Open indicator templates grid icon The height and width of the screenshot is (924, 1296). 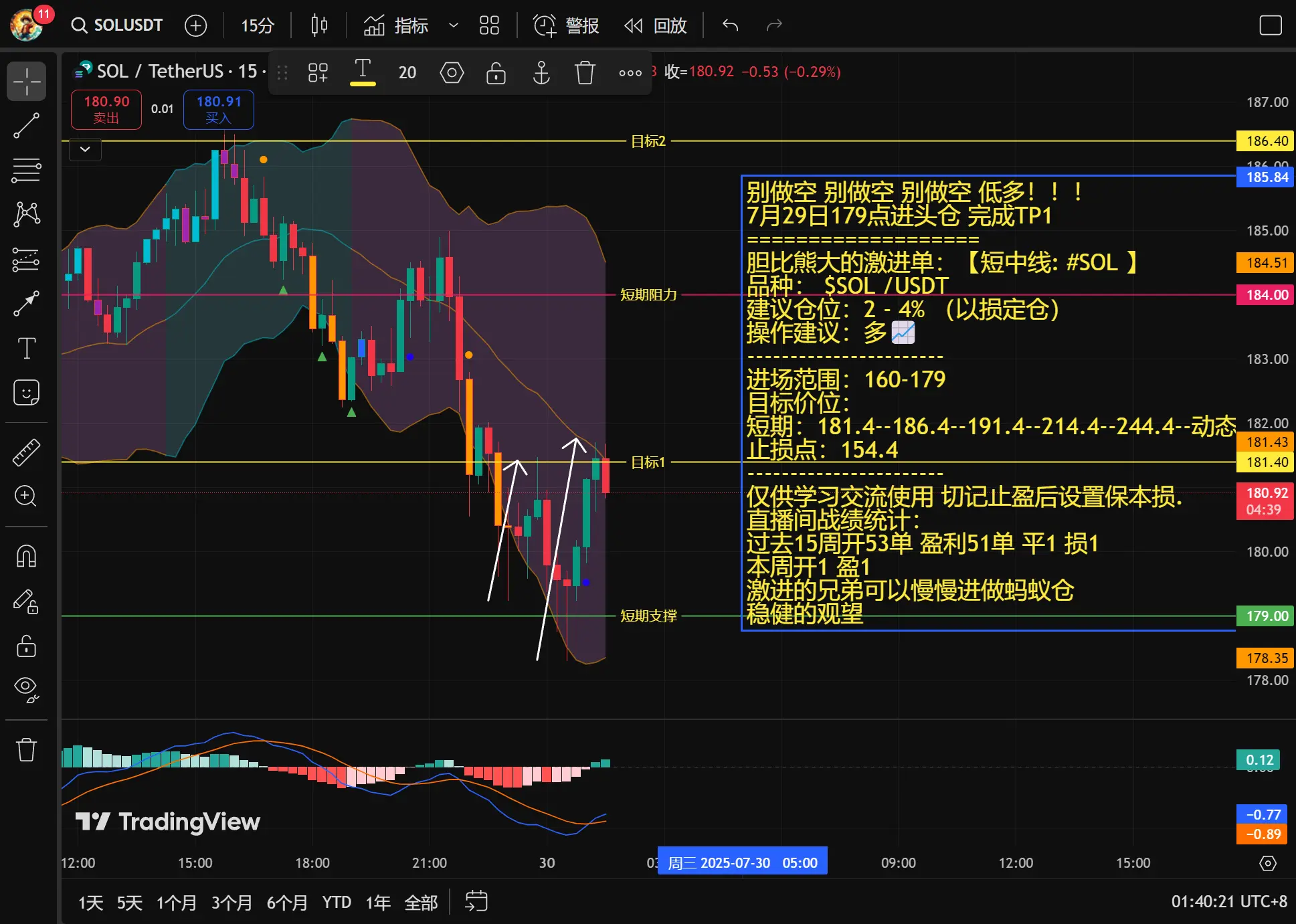click(x=489, y=25)
